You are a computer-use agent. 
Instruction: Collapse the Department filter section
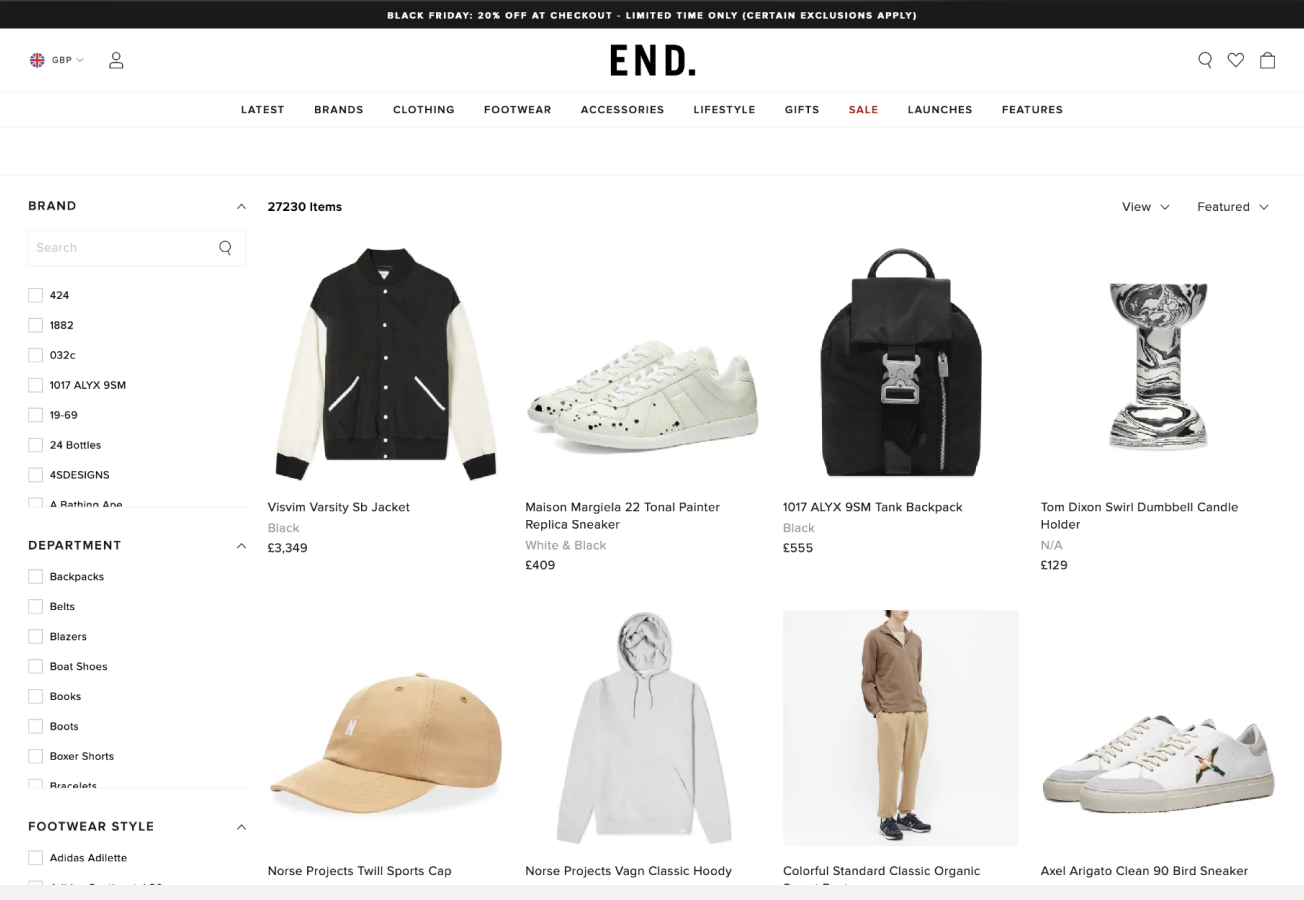241,546
